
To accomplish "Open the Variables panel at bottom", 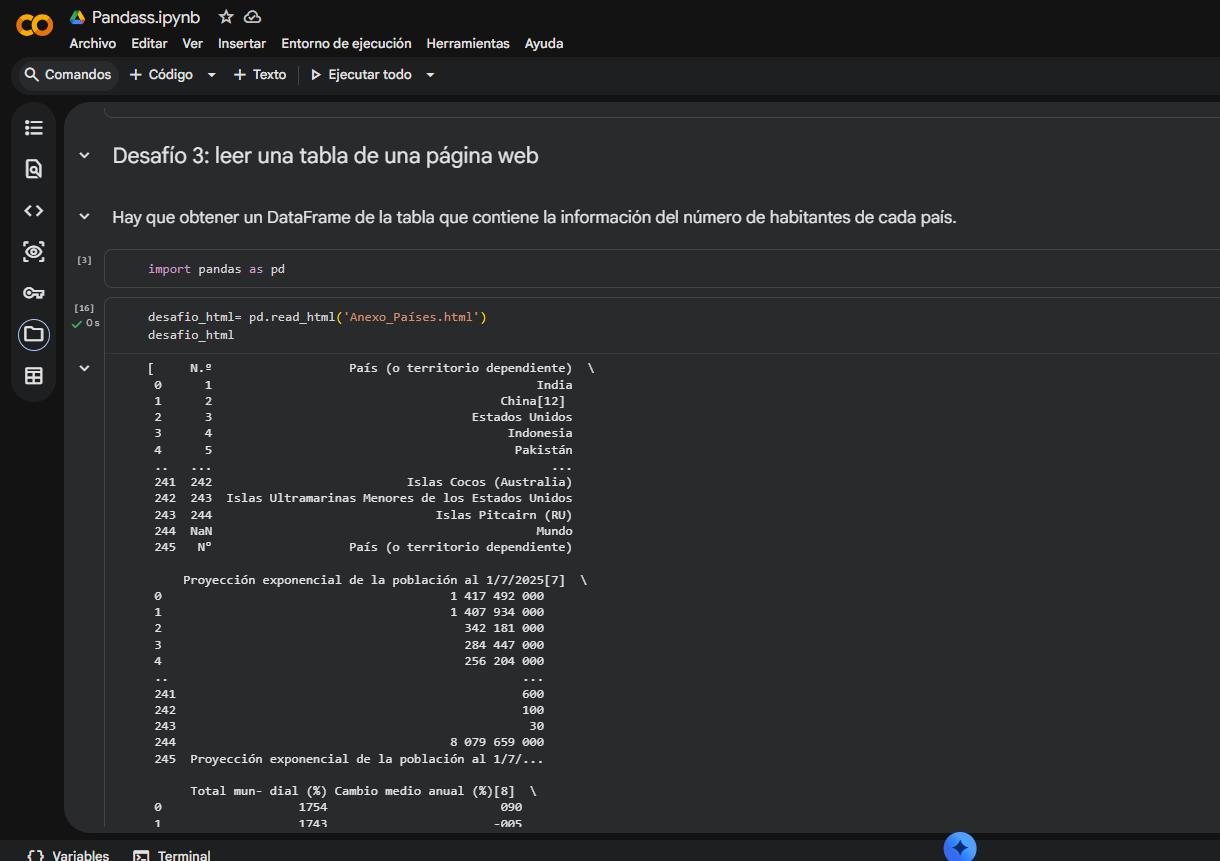I will click(x=69, y=856).
